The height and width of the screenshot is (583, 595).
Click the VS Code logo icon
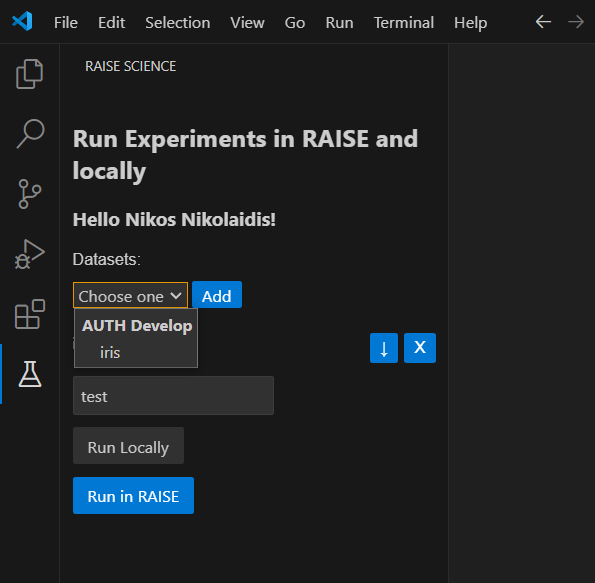pyautogui.click(x=22, y=22)
